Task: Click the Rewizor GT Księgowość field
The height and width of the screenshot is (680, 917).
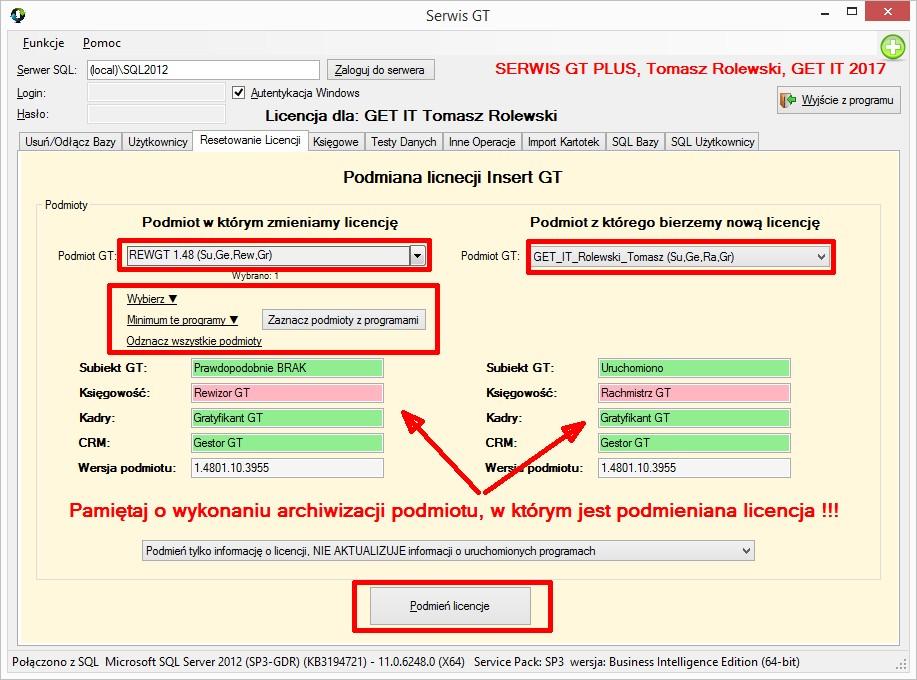Action: pos(287,393)
